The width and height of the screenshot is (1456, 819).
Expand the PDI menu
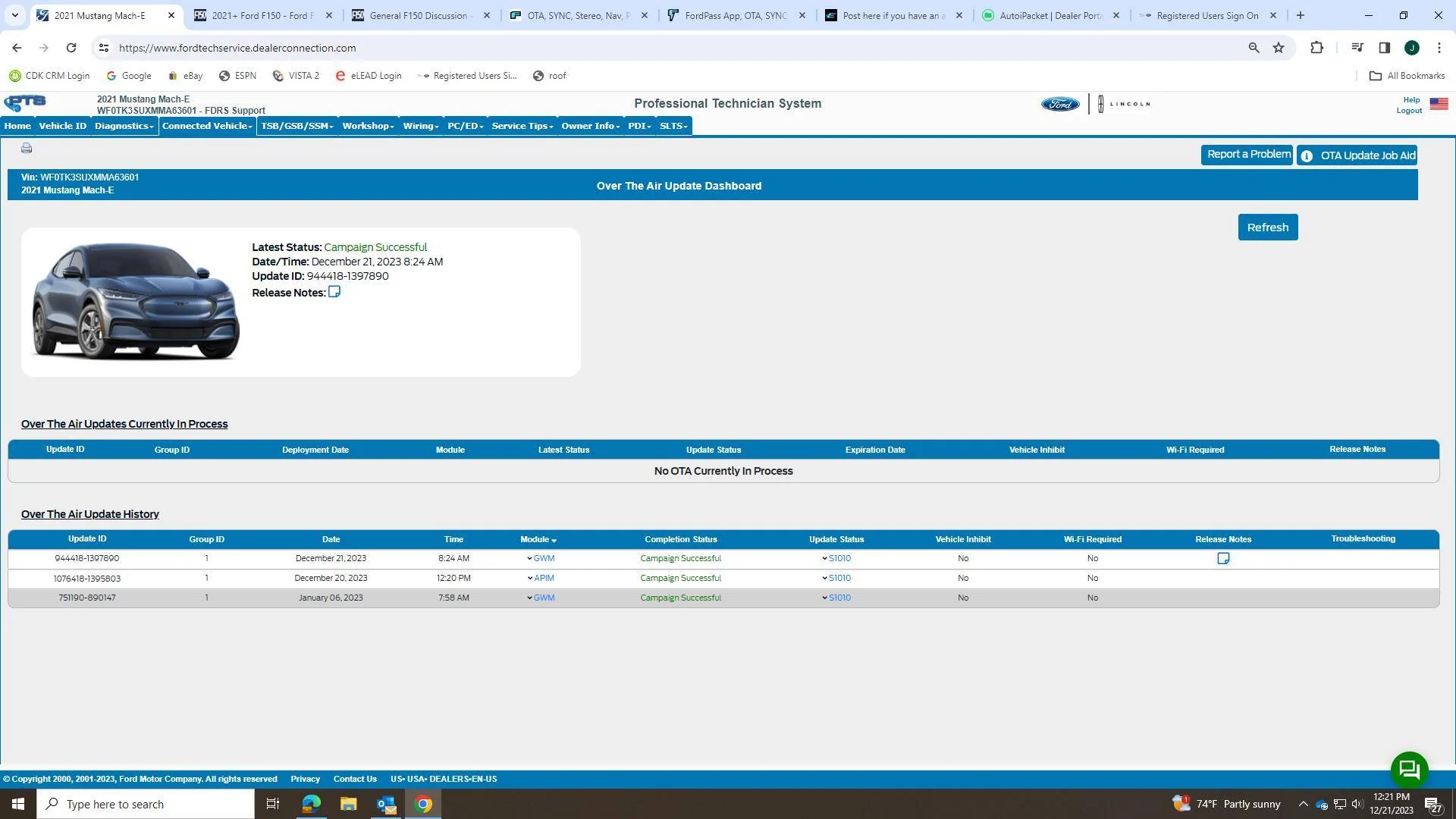639,126
